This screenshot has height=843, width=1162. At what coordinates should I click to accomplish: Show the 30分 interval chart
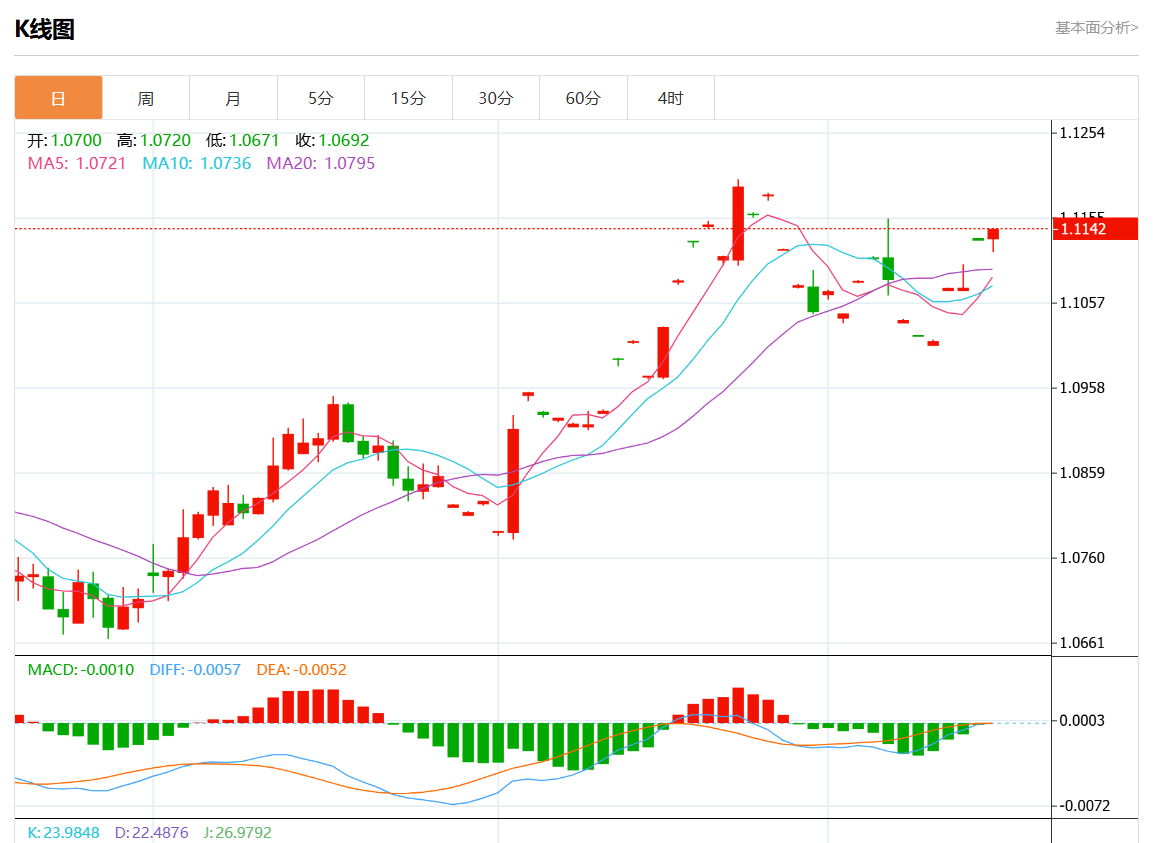point(495,98)
